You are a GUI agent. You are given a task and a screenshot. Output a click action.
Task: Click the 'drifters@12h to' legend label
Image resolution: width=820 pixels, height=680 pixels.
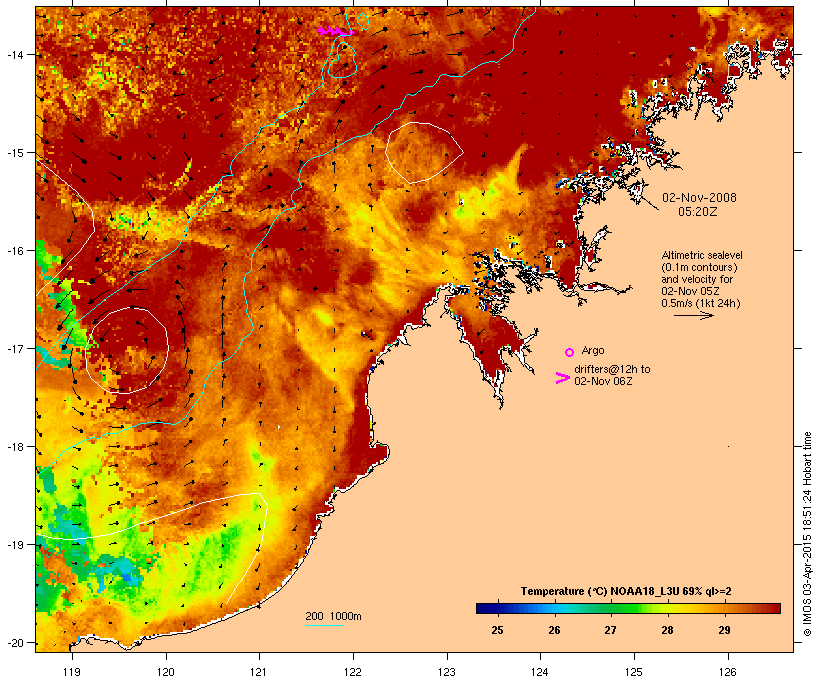tap(612, 369)
